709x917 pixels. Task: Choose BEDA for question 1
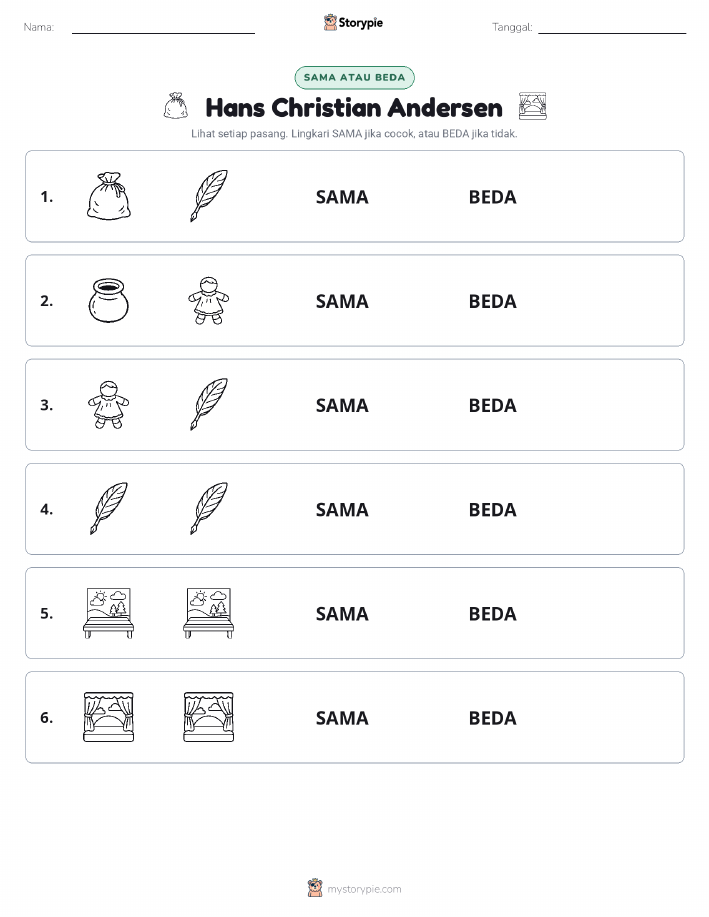coord(493,197)
